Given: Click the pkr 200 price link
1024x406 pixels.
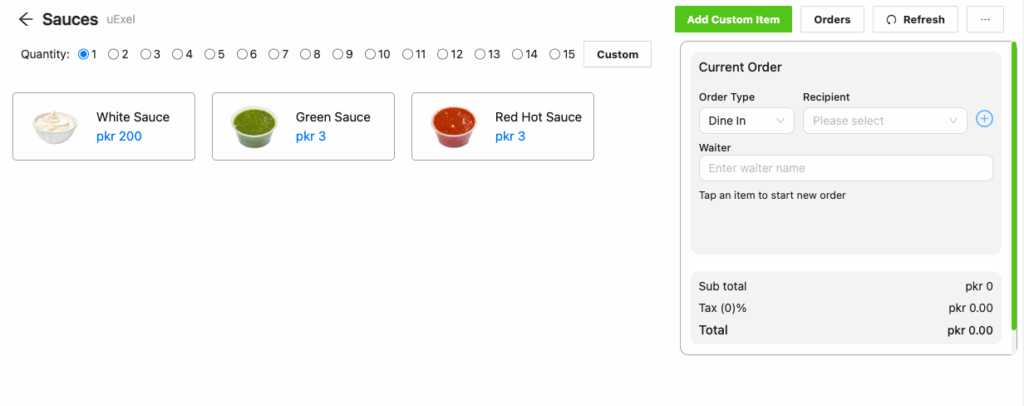Looking at the screenshot, I should click(x=119, y=136).
